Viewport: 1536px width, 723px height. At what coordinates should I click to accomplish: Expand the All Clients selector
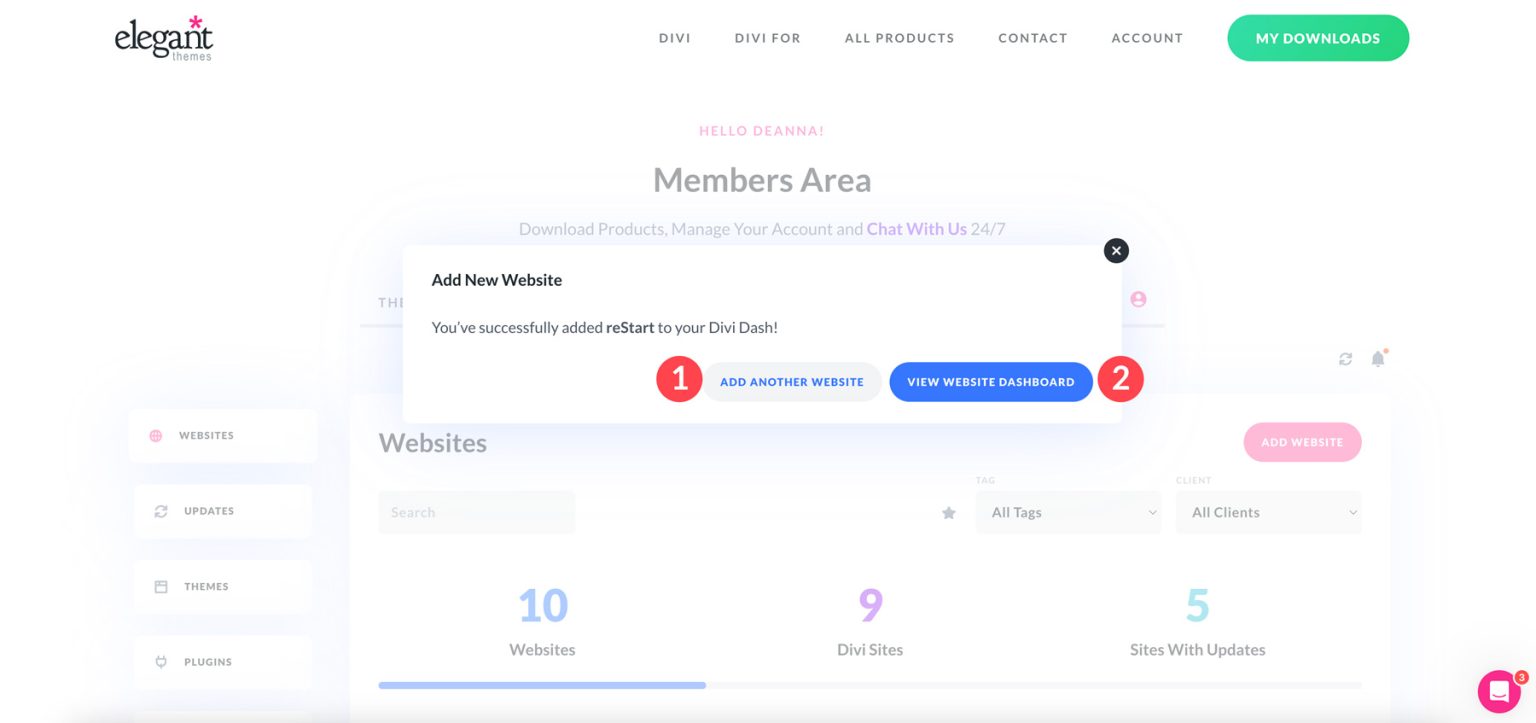pos(1268,512)
